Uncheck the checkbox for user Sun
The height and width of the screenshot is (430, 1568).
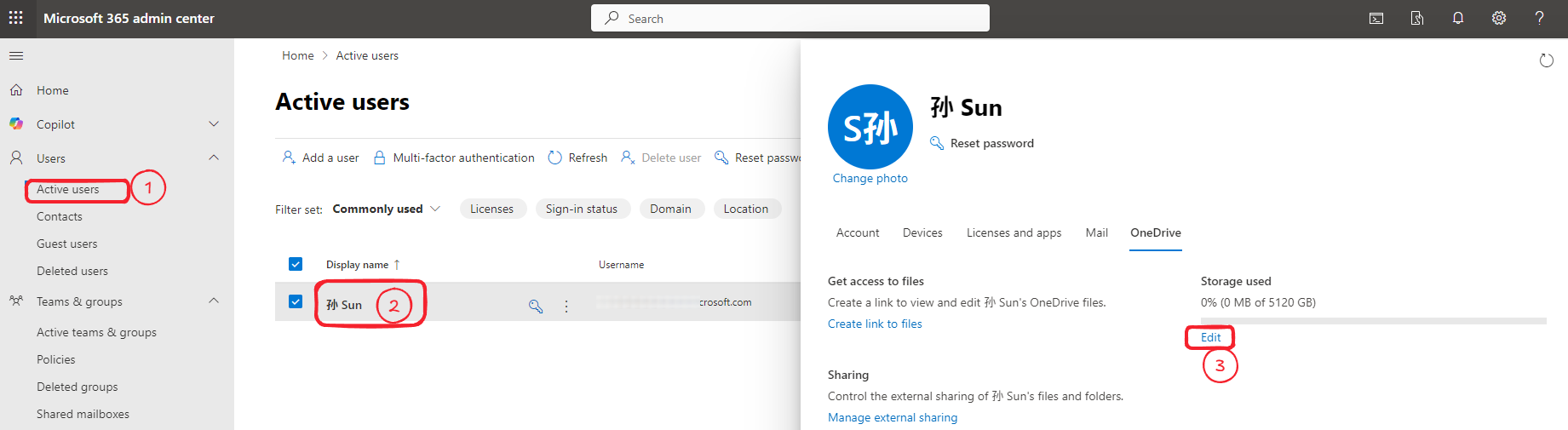[x=296, y=301]
